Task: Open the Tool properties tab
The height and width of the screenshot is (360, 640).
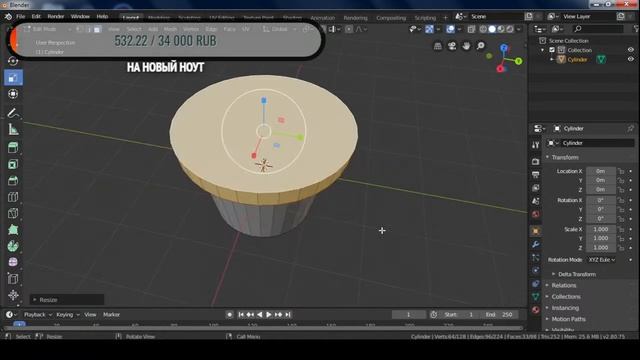Action: pos(536,145)
